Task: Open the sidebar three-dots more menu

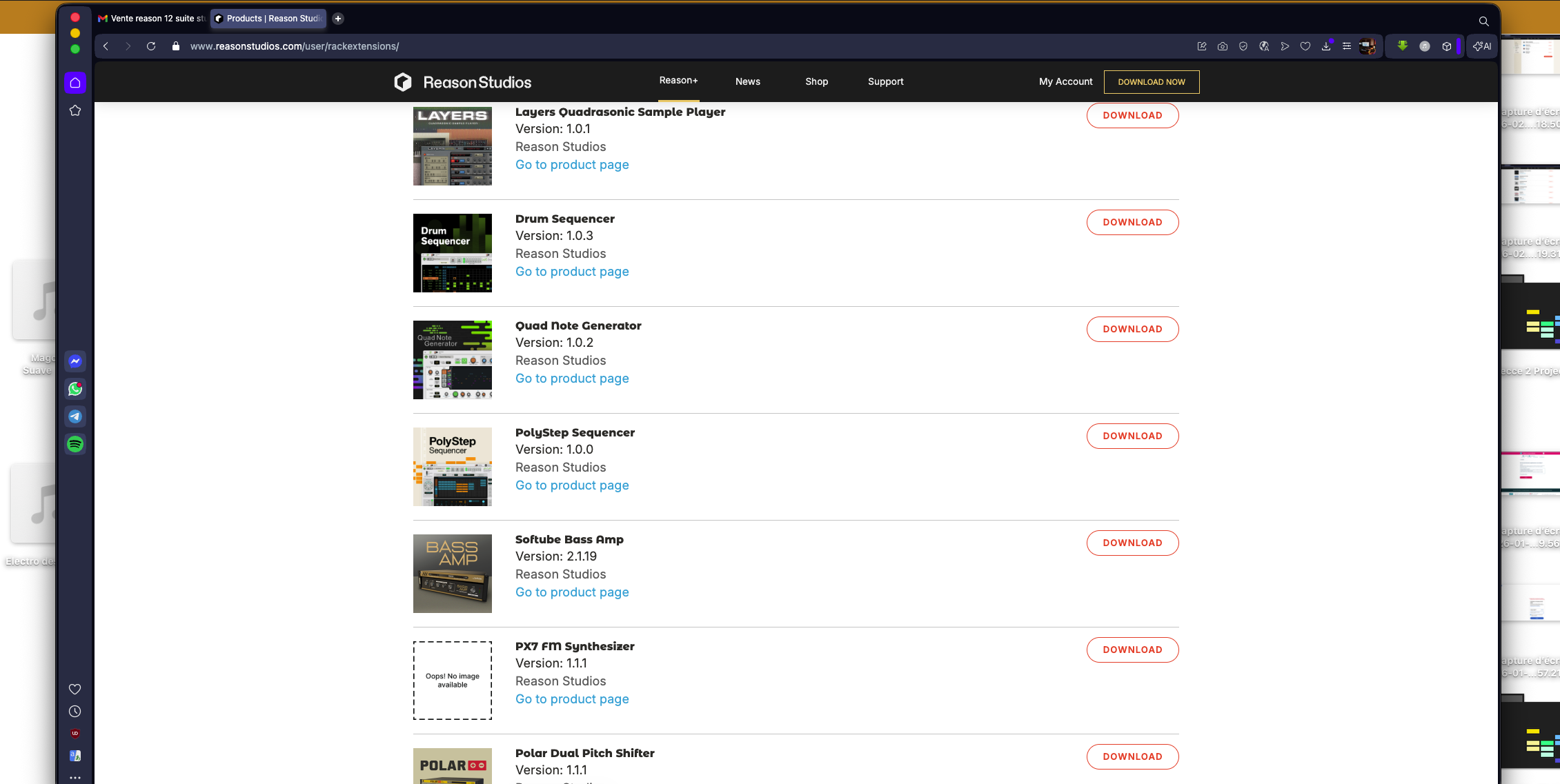Action: (75, 777)
